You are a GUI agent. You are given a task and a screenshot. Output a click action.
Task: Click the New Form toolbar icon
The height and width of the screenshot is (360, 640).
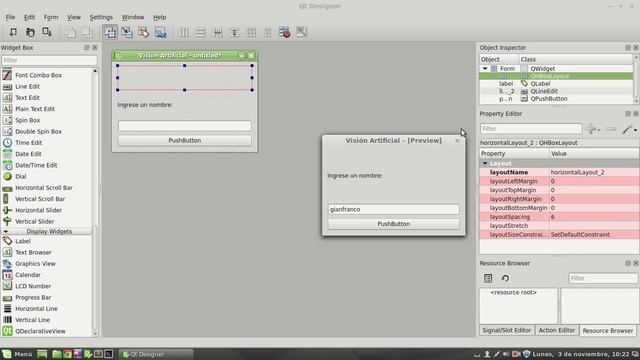coord(13,32)
